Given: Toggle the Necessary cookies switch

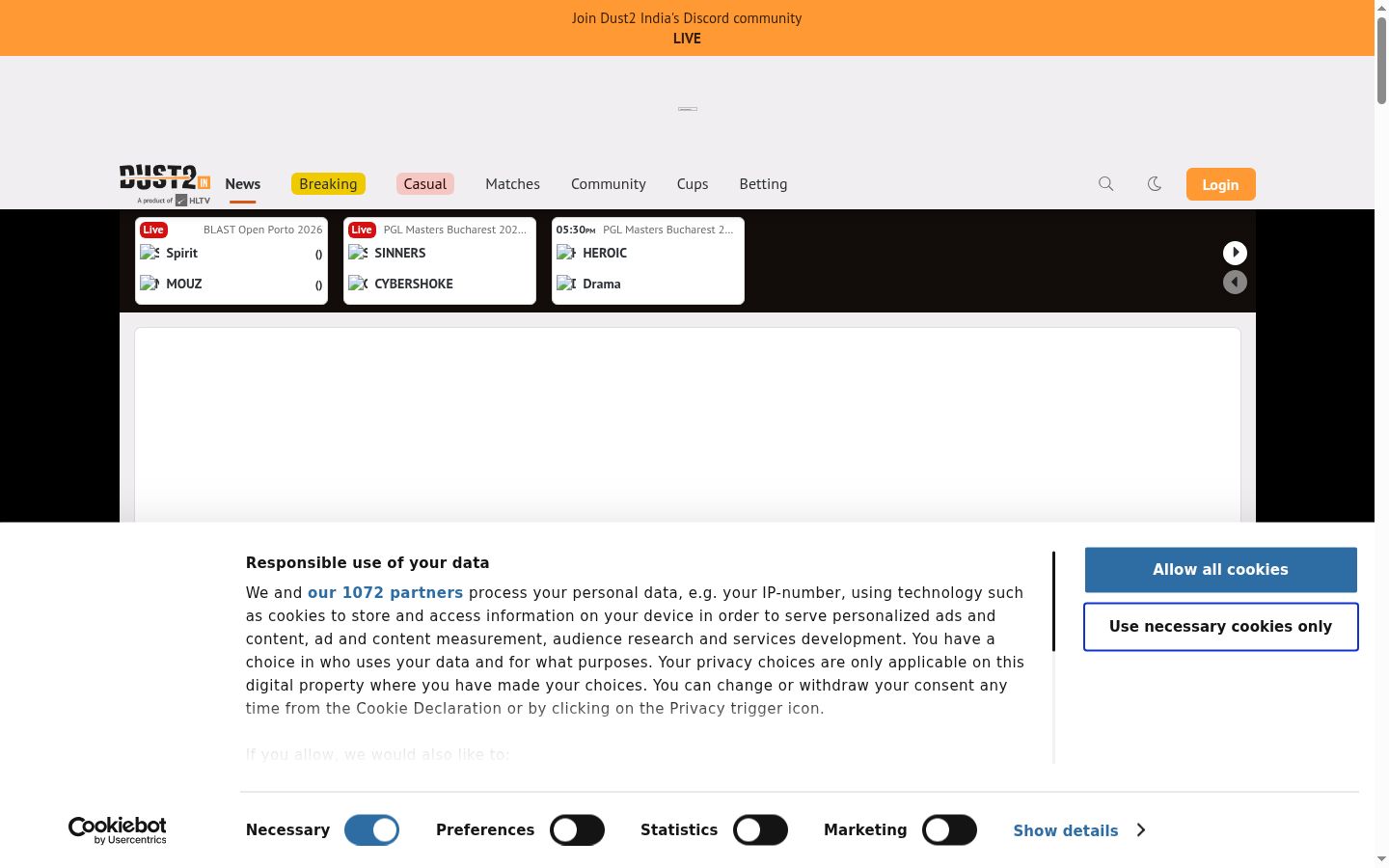Looking at the screenshot, I should [371, 830].
